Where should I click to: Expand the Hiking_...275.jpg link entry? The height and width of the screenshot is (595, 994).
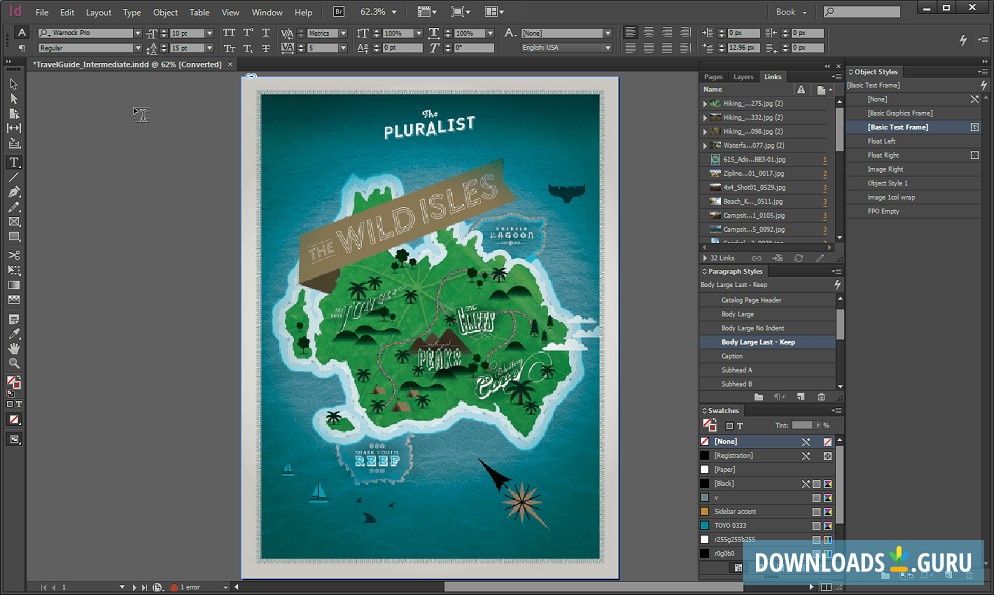[706, 103]
